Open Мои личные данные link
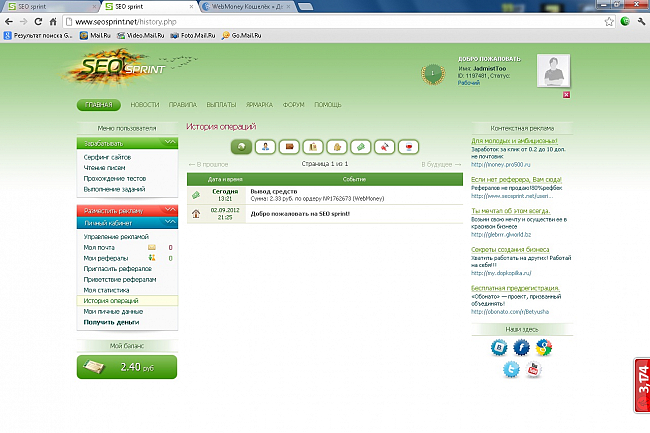The image size is (650, 433). tap(113, 311)
